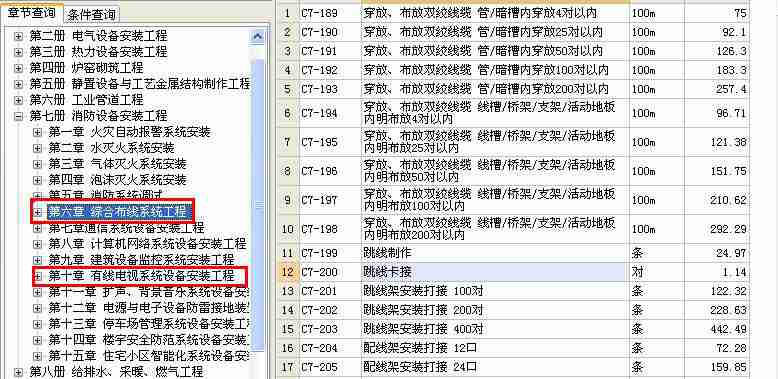This screenshot has height=379, width=778.
Task: Collapse 第七册 消防设备安装工程 node
Action: [18, 116]
